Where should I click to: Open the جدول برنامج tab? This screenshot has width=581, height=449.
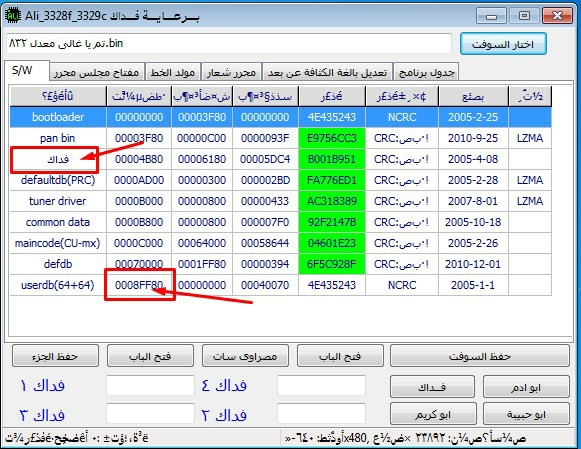tap(426, 72)
